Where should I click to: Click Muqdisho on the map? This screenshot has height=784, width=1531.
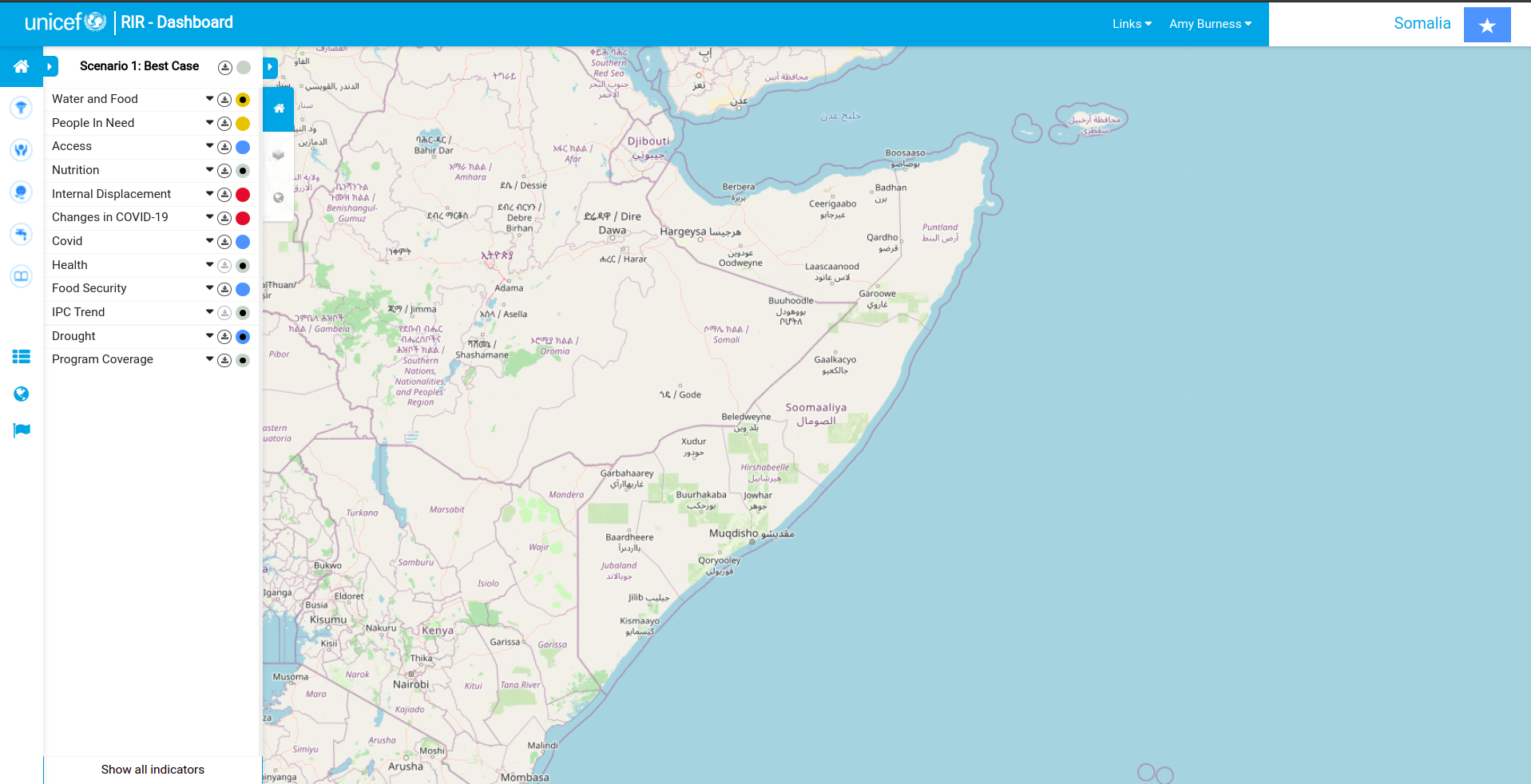(752, 533)
